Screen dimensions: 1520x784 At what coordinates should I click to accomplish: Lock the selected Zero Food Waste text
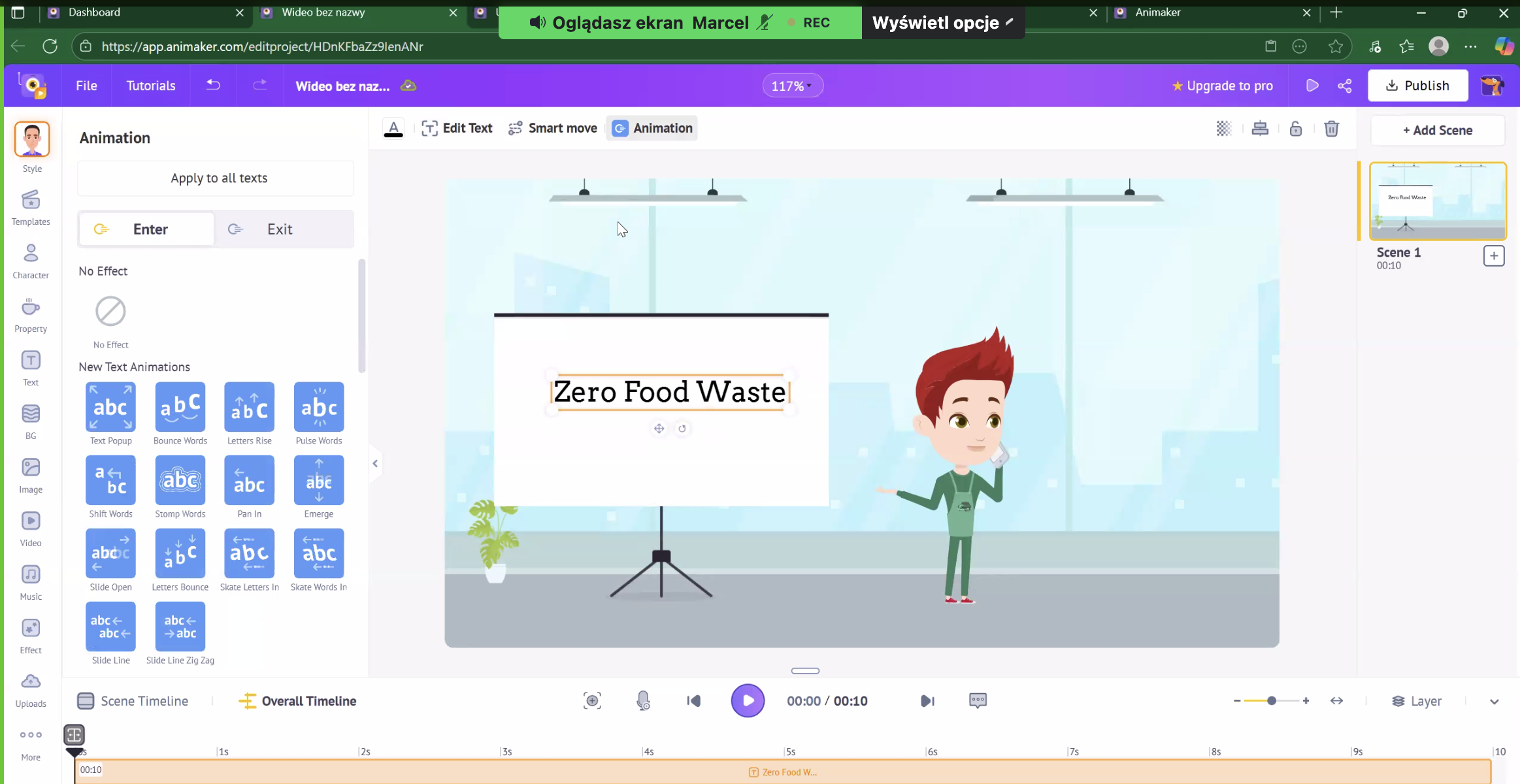click(x=1296, y=128)
